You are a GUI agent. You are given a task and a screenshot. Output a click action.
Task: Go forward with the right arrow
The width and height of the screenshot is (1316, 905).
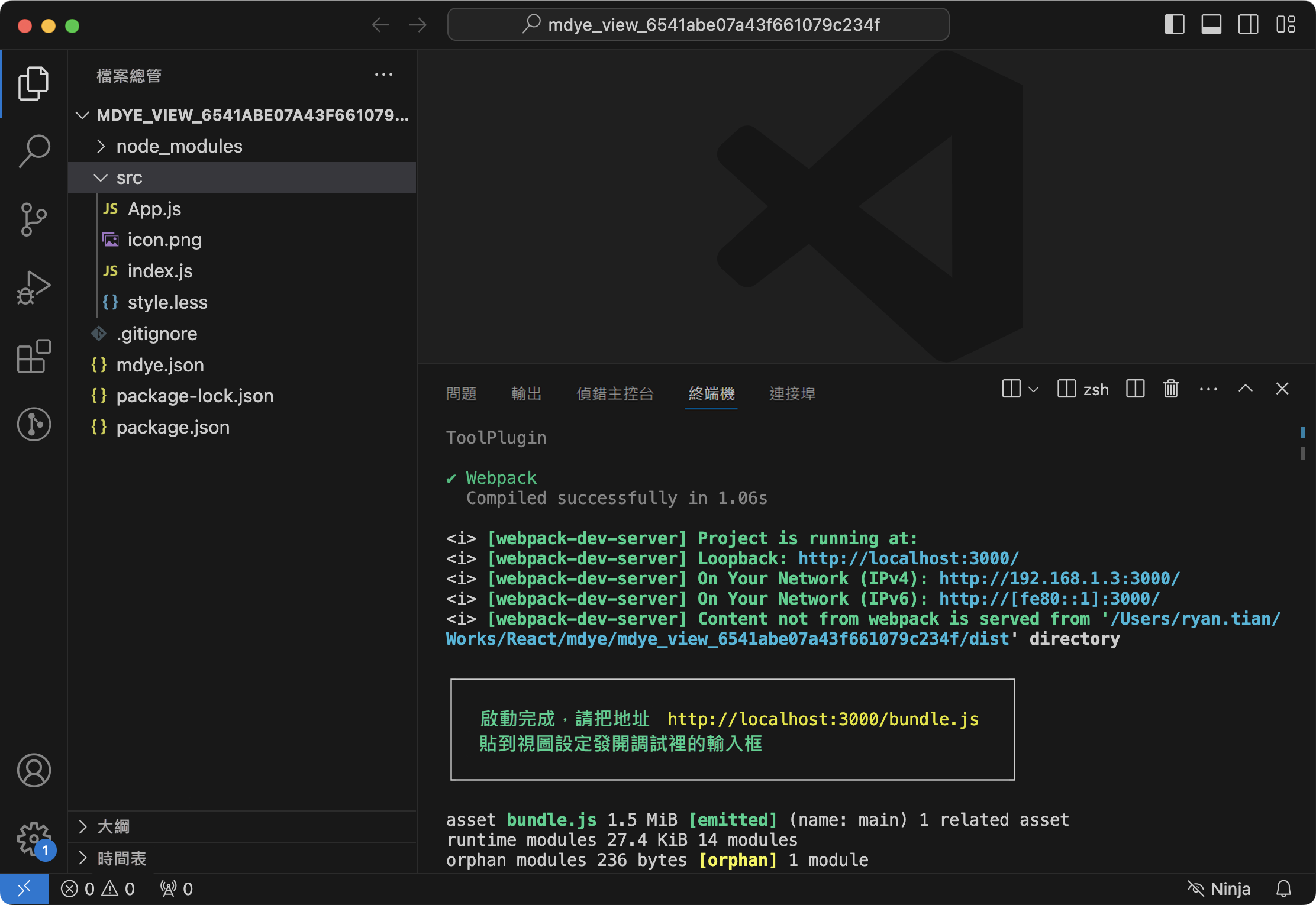(418, 25)
